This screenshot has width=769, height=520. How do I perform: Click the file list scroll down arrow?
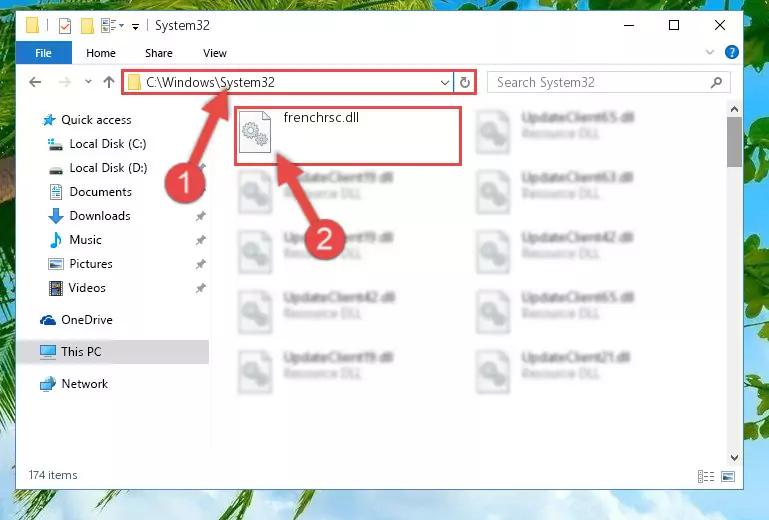[734, 458]
